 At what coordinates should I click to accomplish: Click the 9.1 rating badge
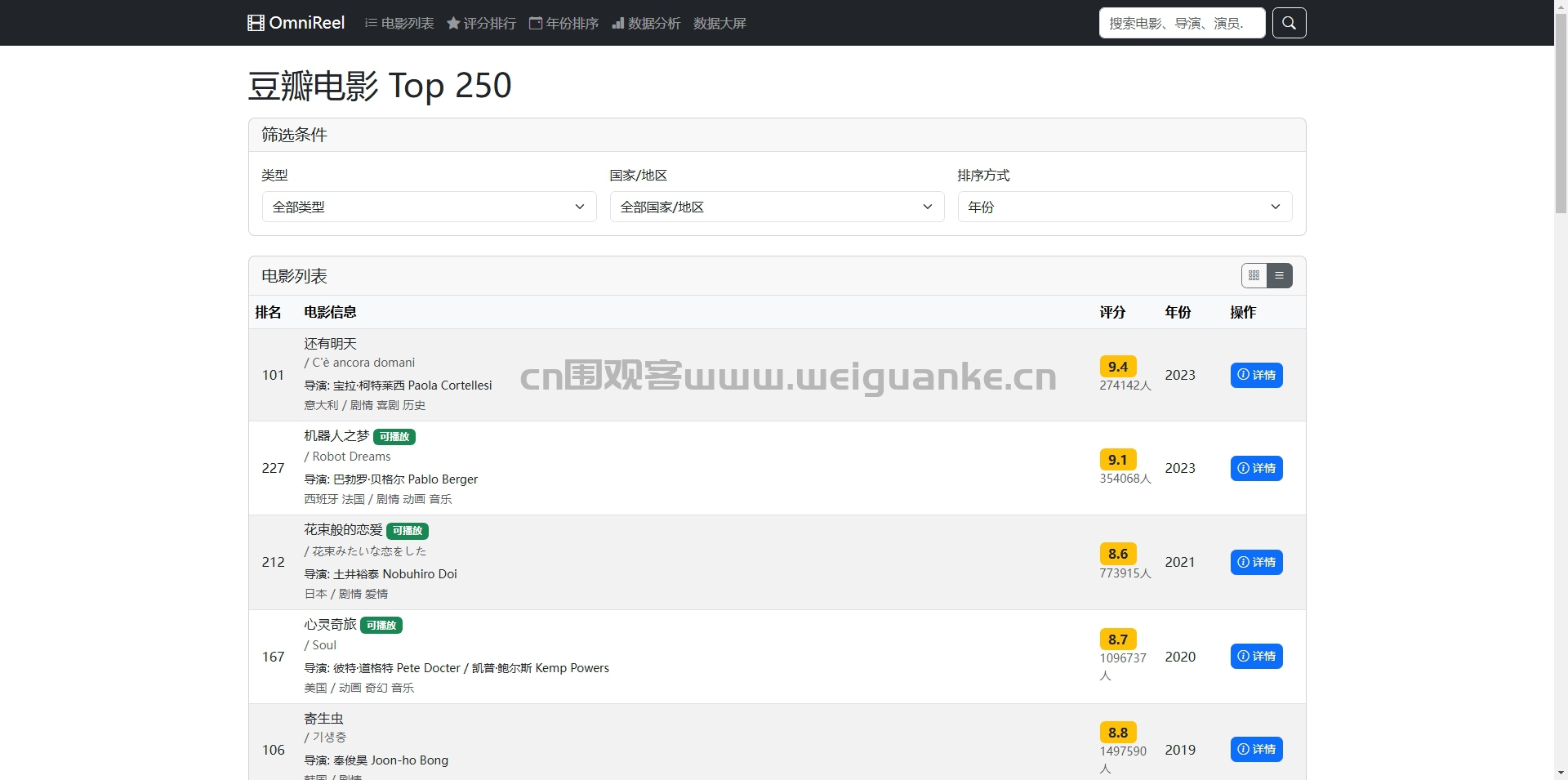1118,460
